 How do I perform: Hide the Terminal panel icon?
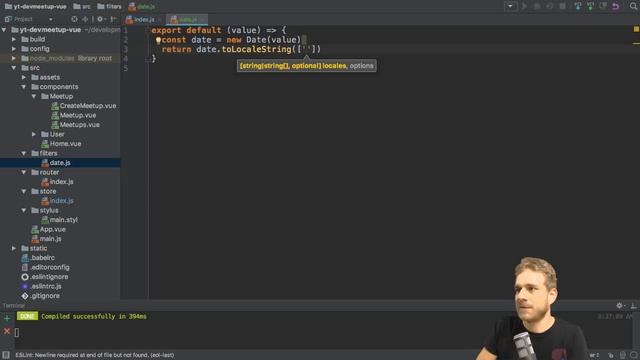[633, 305]
